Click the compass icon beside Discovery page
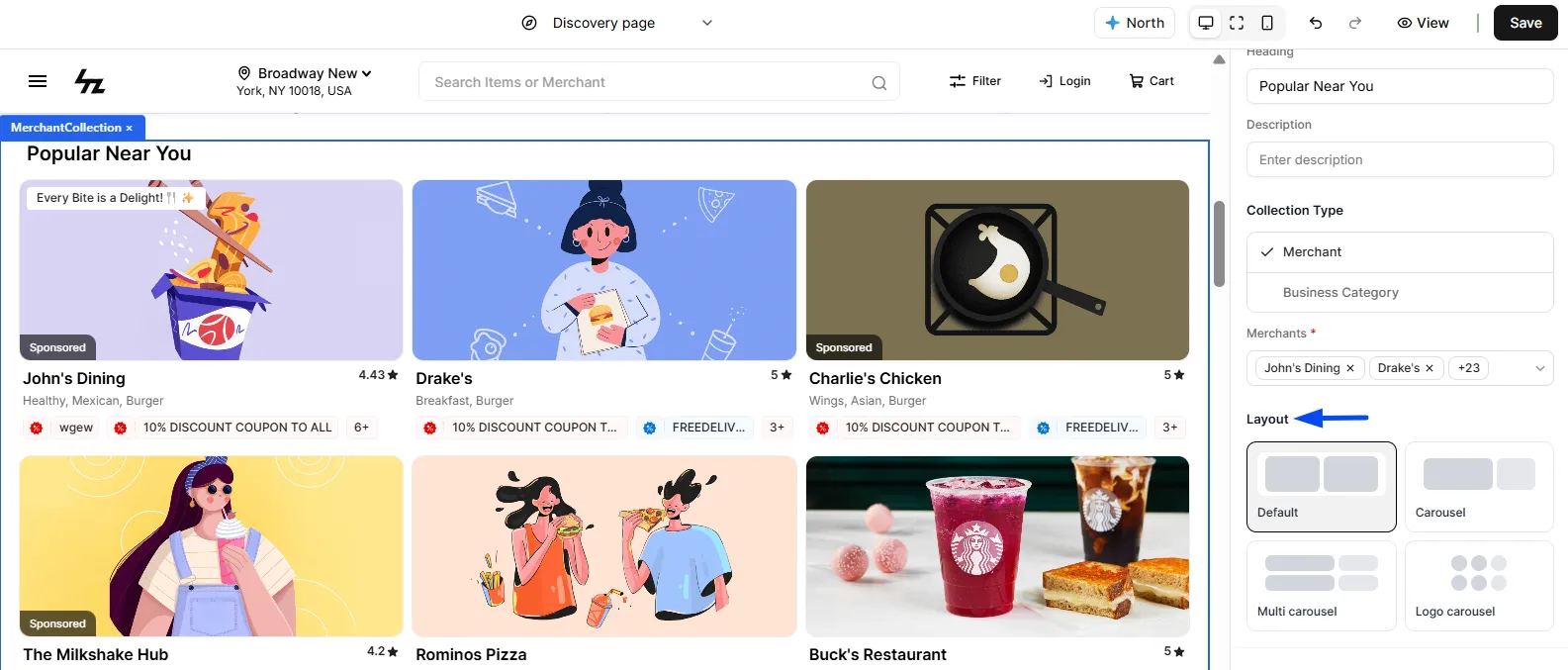Viewport: 1568px width, 670px height. point(529,23)
